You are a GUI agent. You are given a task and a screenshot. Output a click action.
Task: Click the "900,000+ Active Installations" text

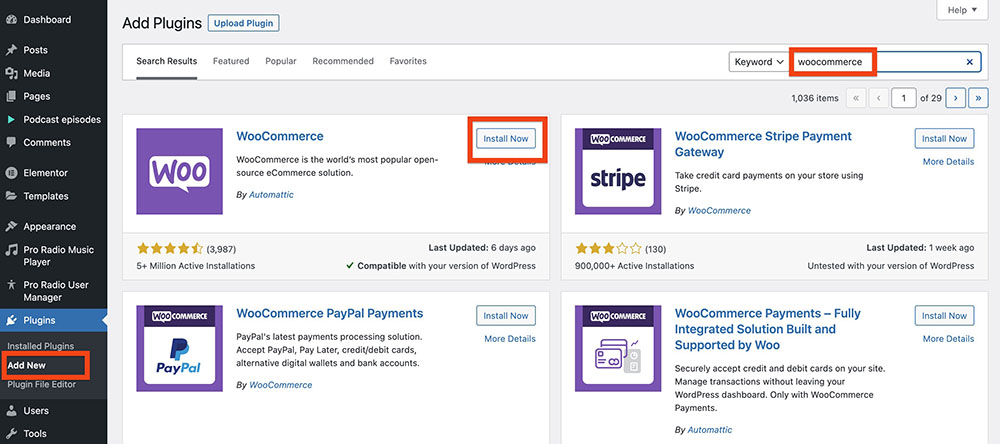635,265
